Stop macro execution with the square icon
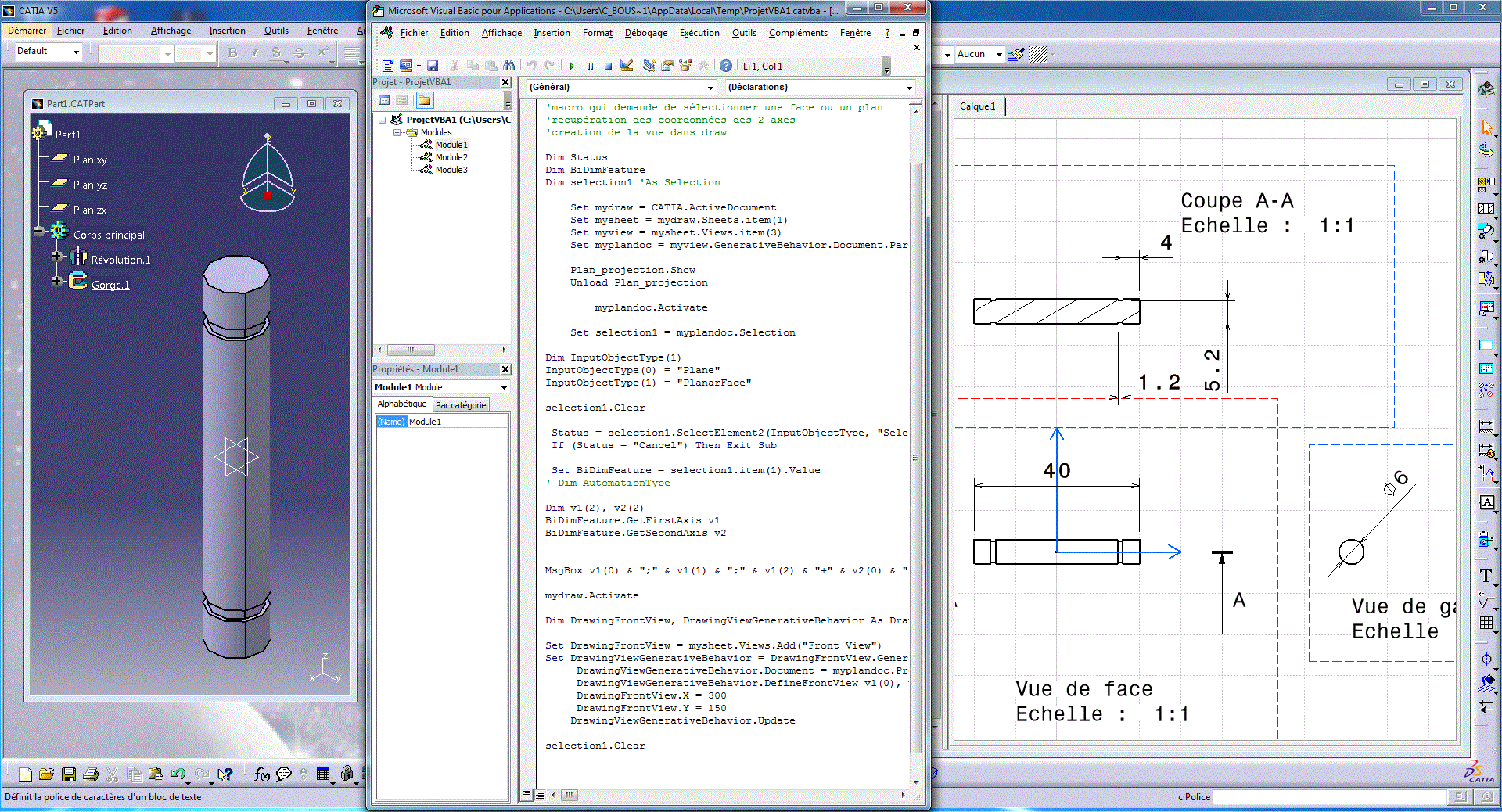 click(608, 66)
